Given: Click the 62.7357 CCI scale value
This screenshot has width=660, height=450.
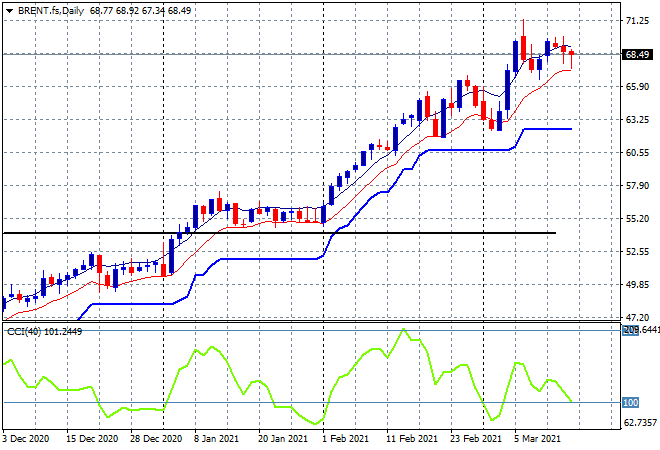Looking at the screenshot, I should 641,422.
